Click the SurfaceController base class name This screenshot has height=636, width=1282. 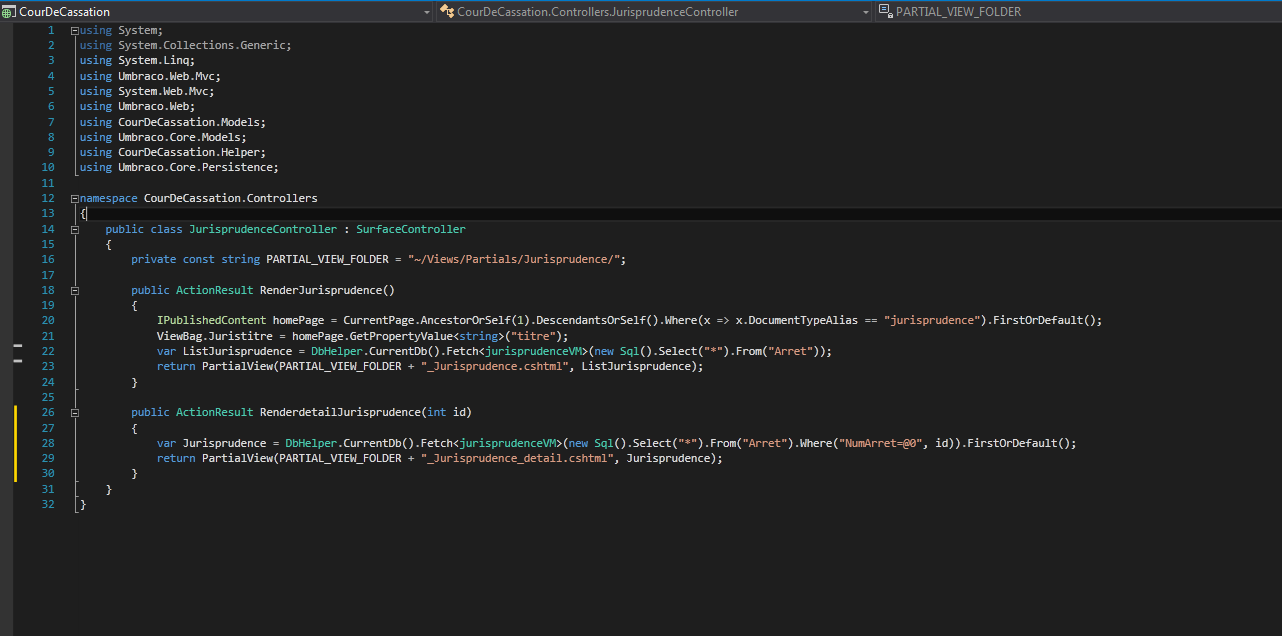pos(410,229)
